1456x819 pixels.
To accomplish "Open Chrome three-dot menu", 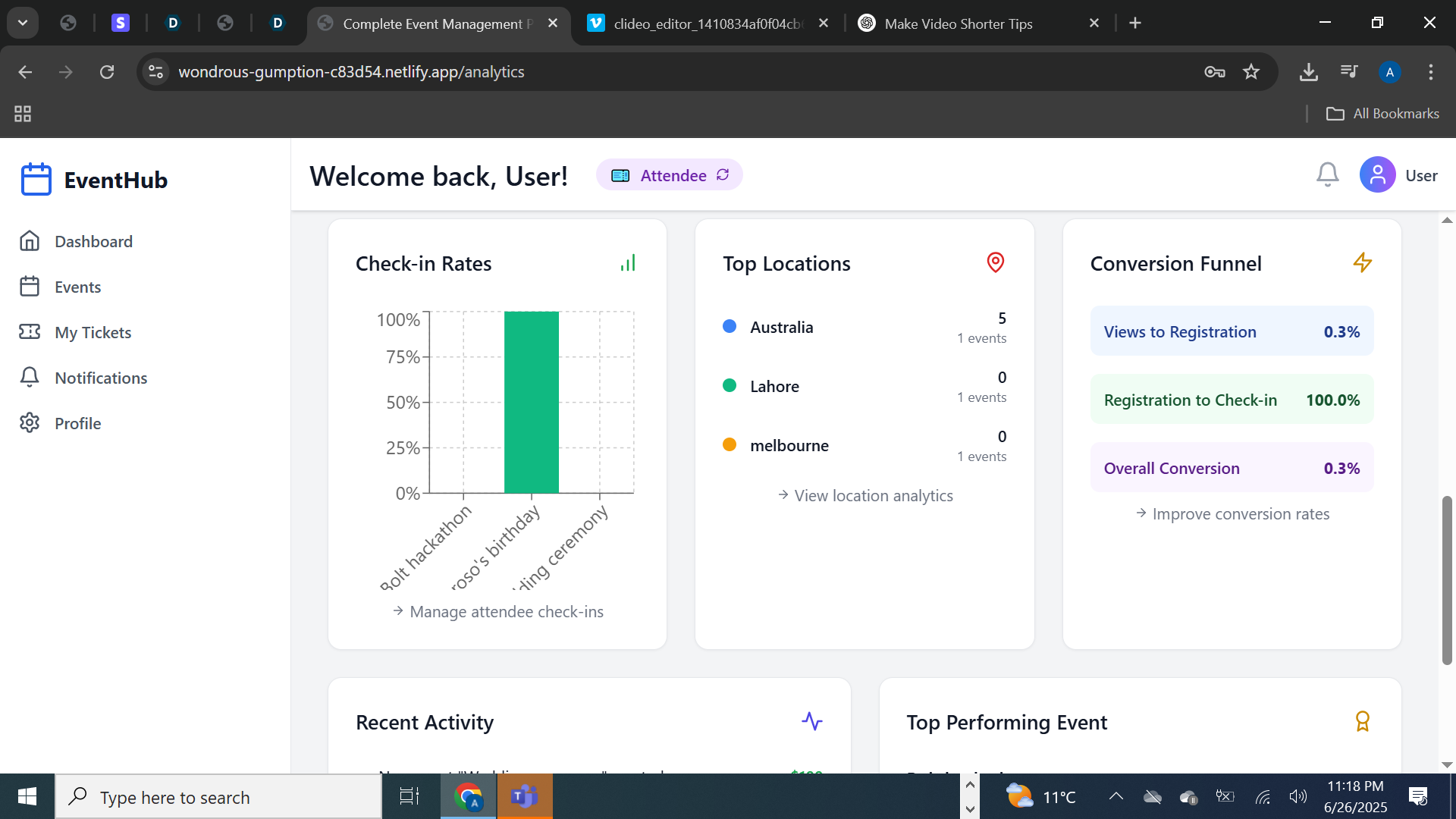I will [x=1430, y=72].
